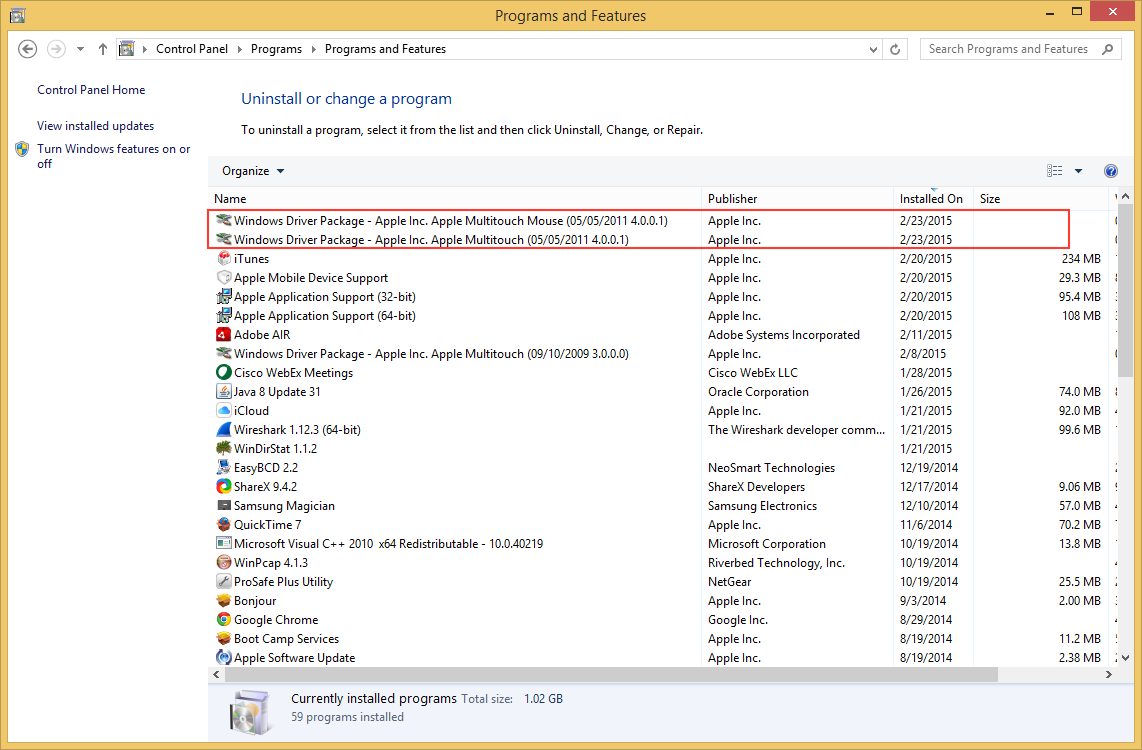The width and height of the screenshot is (1142, 750).
Task: Select the Google Chrome icon
Action: pos(224,619)
